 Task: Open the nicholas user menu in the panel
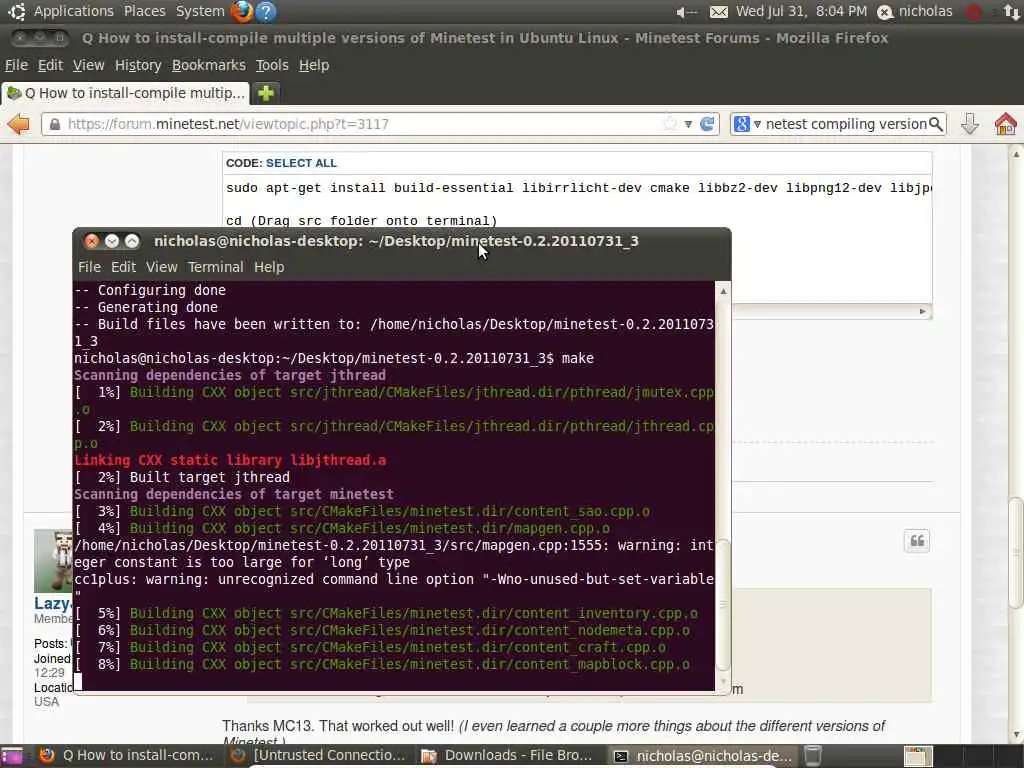point(916,11)
